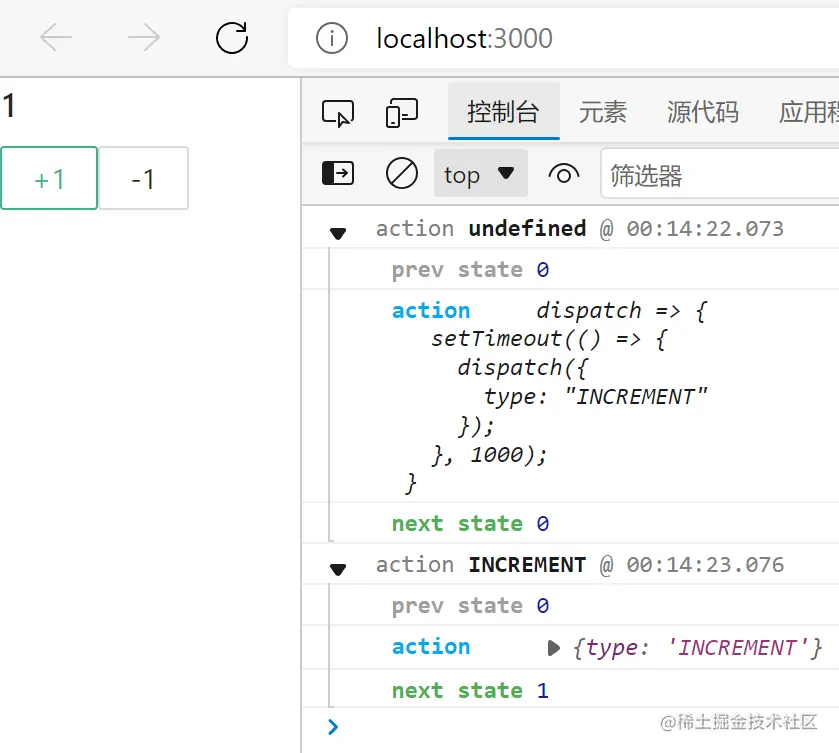Viewport: 839px width, 753px height.
Task: Focus the 筛选器 filter field
Action: point(720,174)
